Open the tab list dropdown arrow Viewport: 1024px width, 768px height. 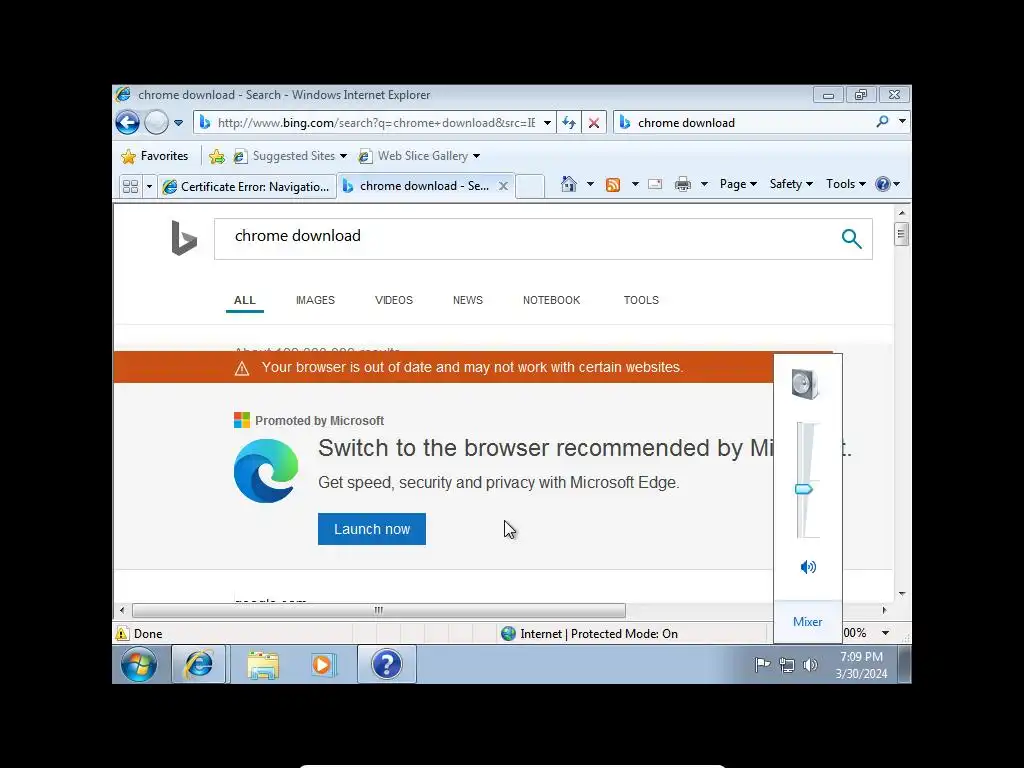click(149, 187)
